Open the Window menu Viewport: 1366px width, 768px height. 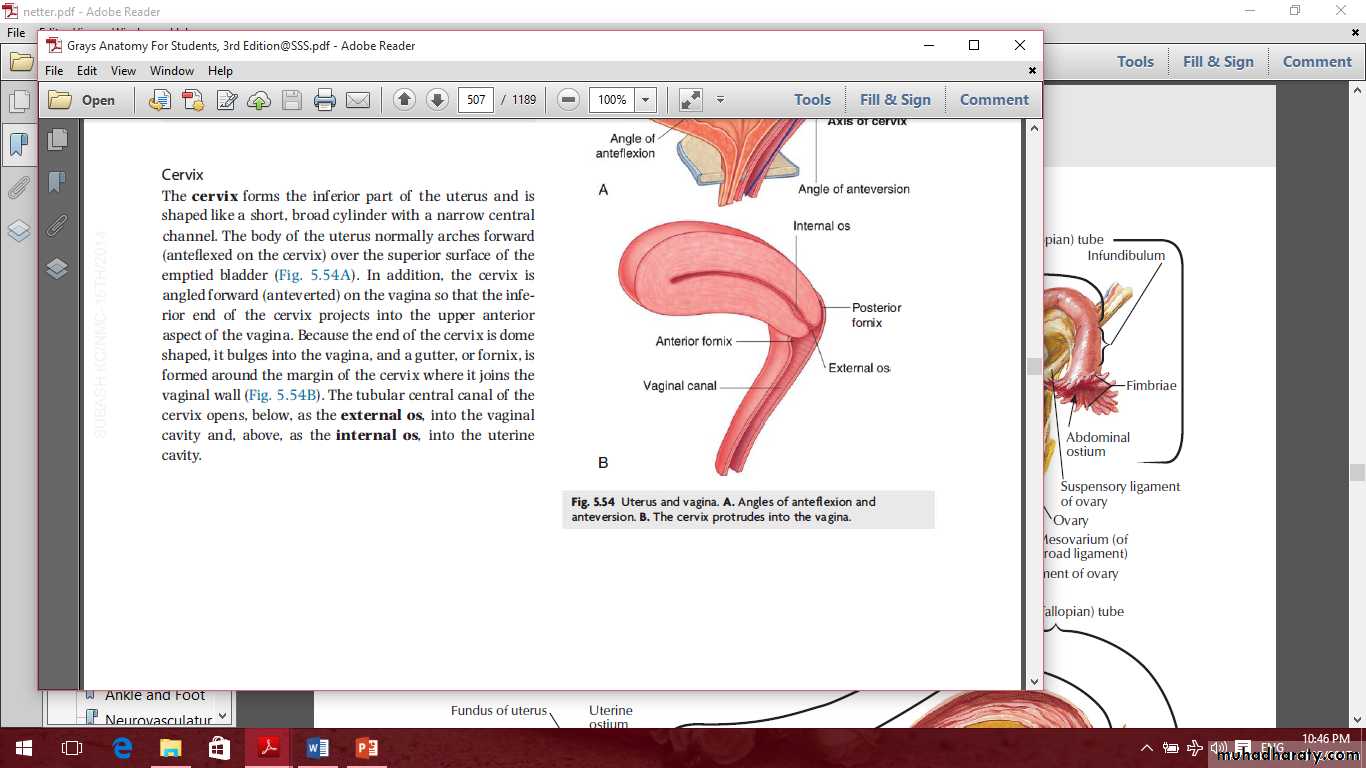click(172, 71)
